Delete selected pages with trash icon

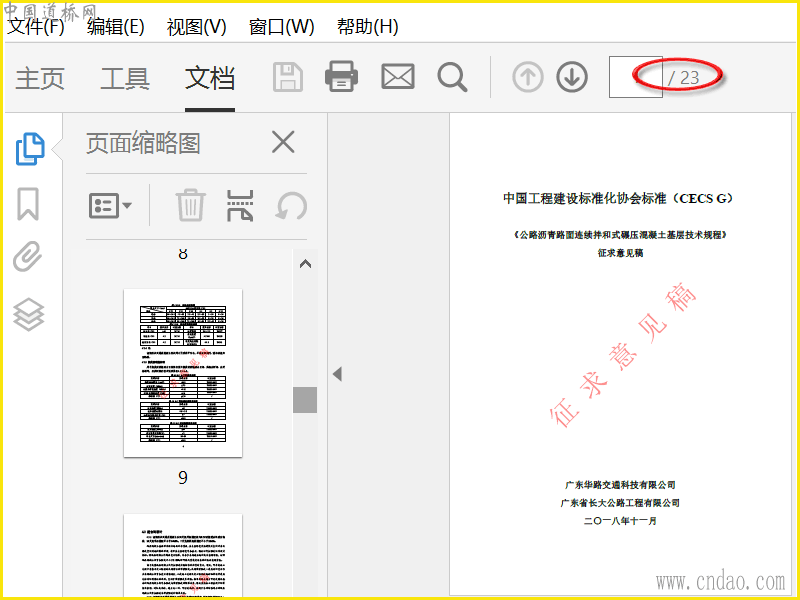pyautogui.click(x=191, y=206)
